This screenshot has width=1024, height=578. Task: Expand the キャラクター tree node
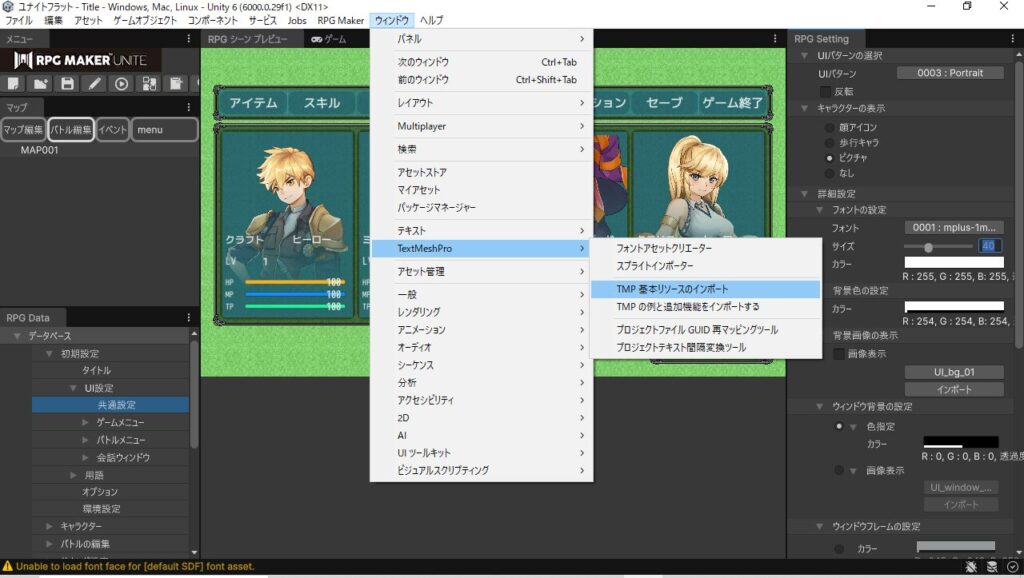pyautogui.click(x=49, y=526)
